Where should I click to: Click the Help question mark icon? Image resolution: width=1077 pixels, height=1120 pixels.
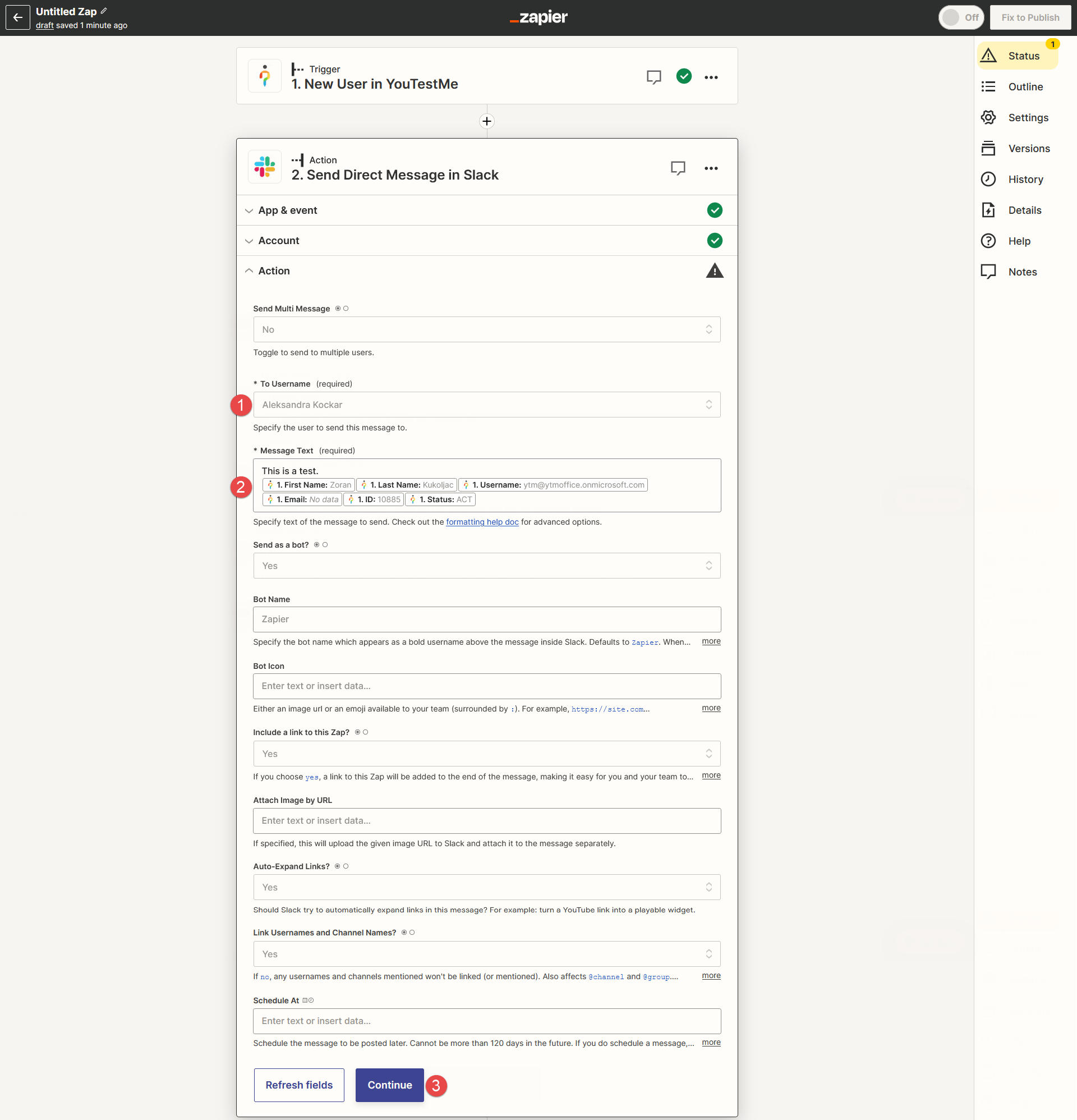(x=988, y=241)
